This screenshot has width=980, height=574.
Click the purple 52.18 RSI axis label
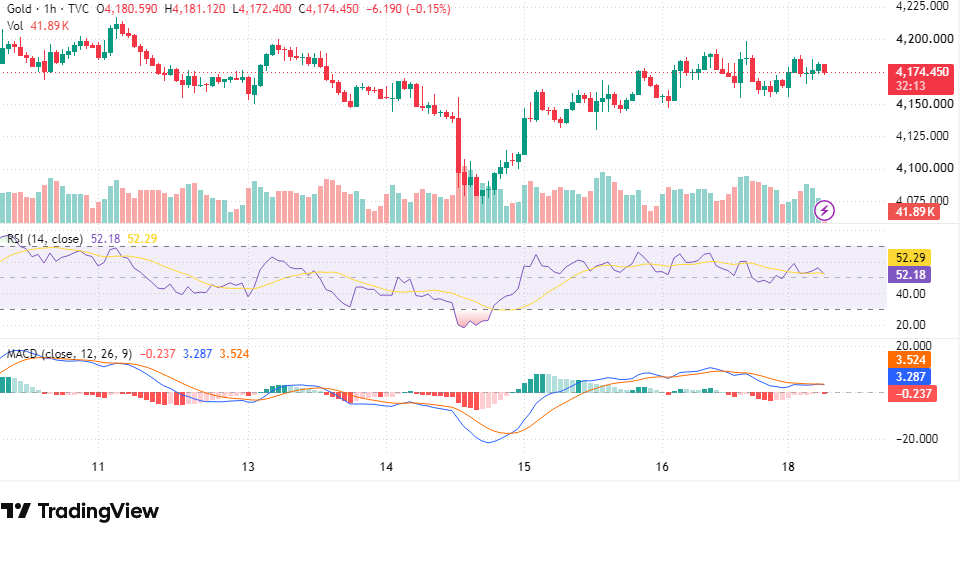(x=910, y=274)
